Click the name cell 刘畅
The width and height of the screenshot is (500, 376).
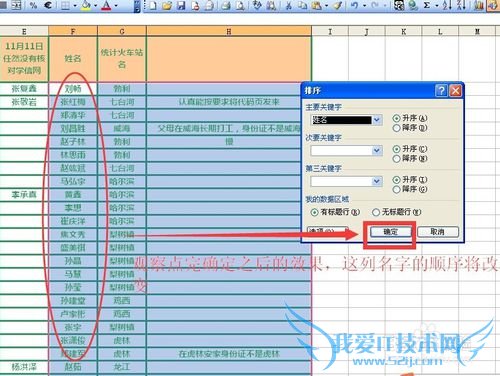tap(73, 89)
